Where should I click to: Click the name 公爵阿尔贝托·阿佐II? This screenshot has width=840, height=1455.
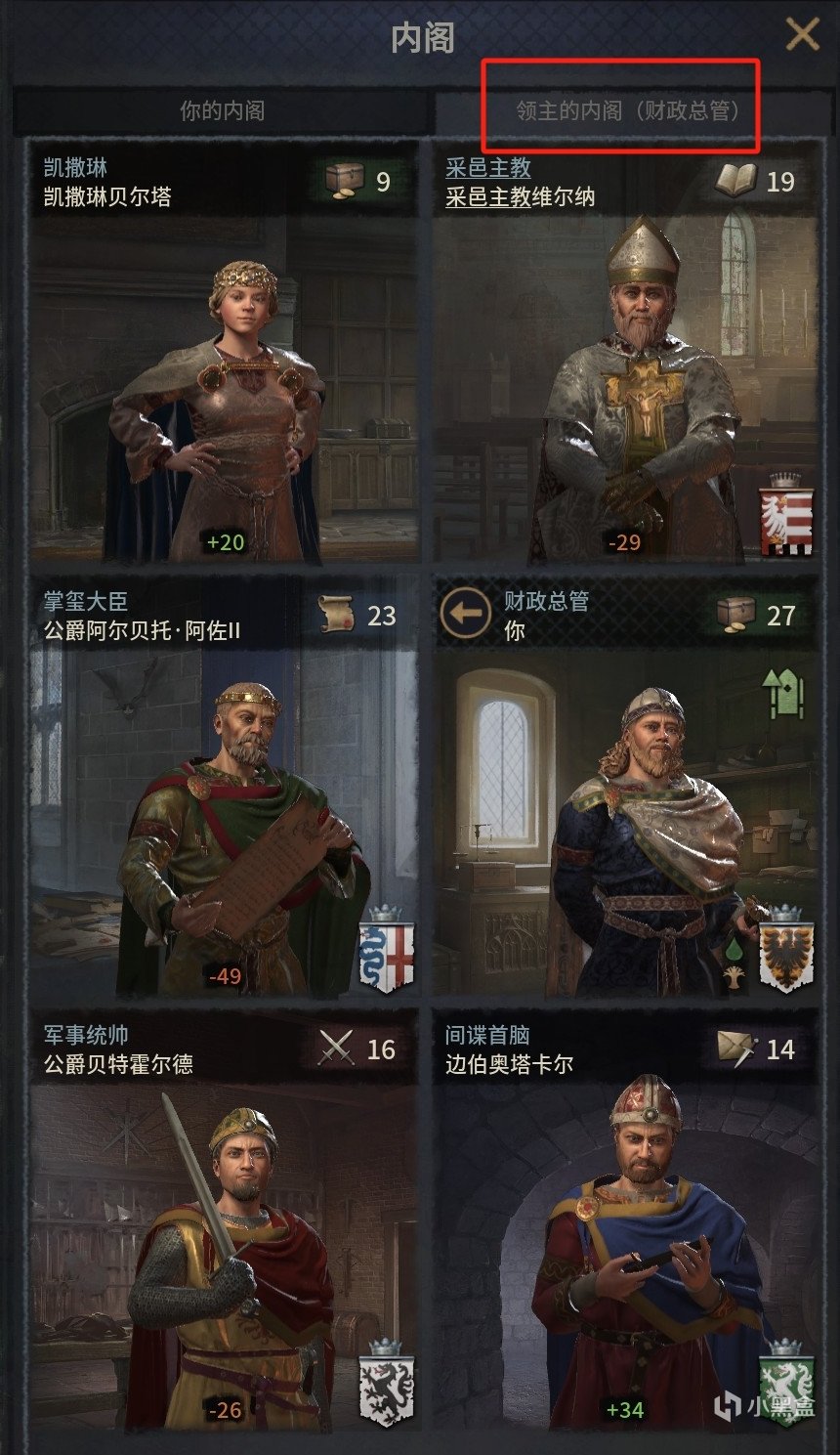click(142, 630)
